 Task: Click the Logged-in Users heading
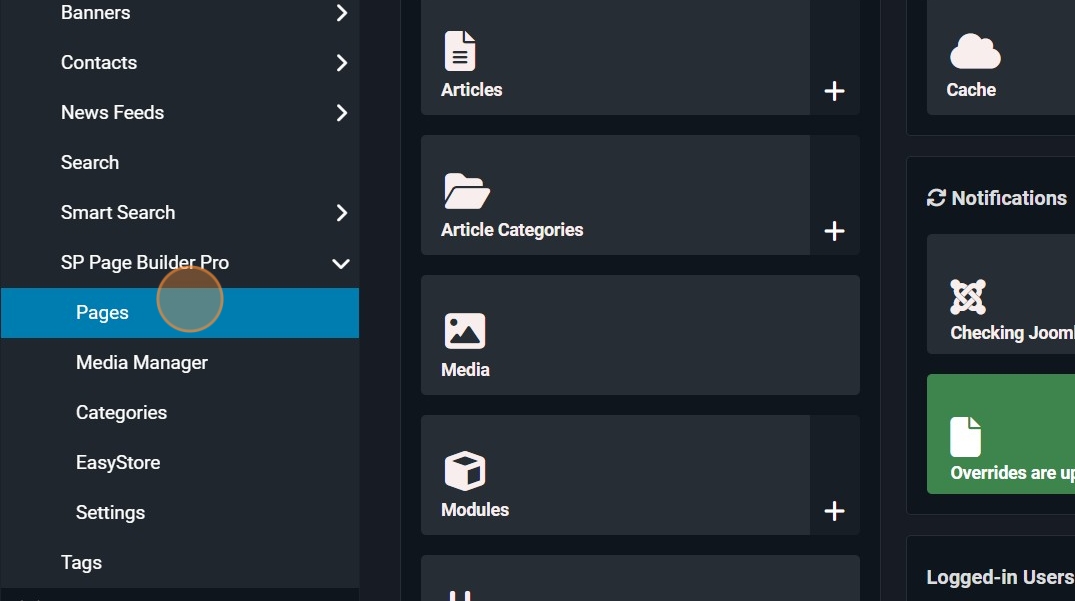tap(1000, 577)
